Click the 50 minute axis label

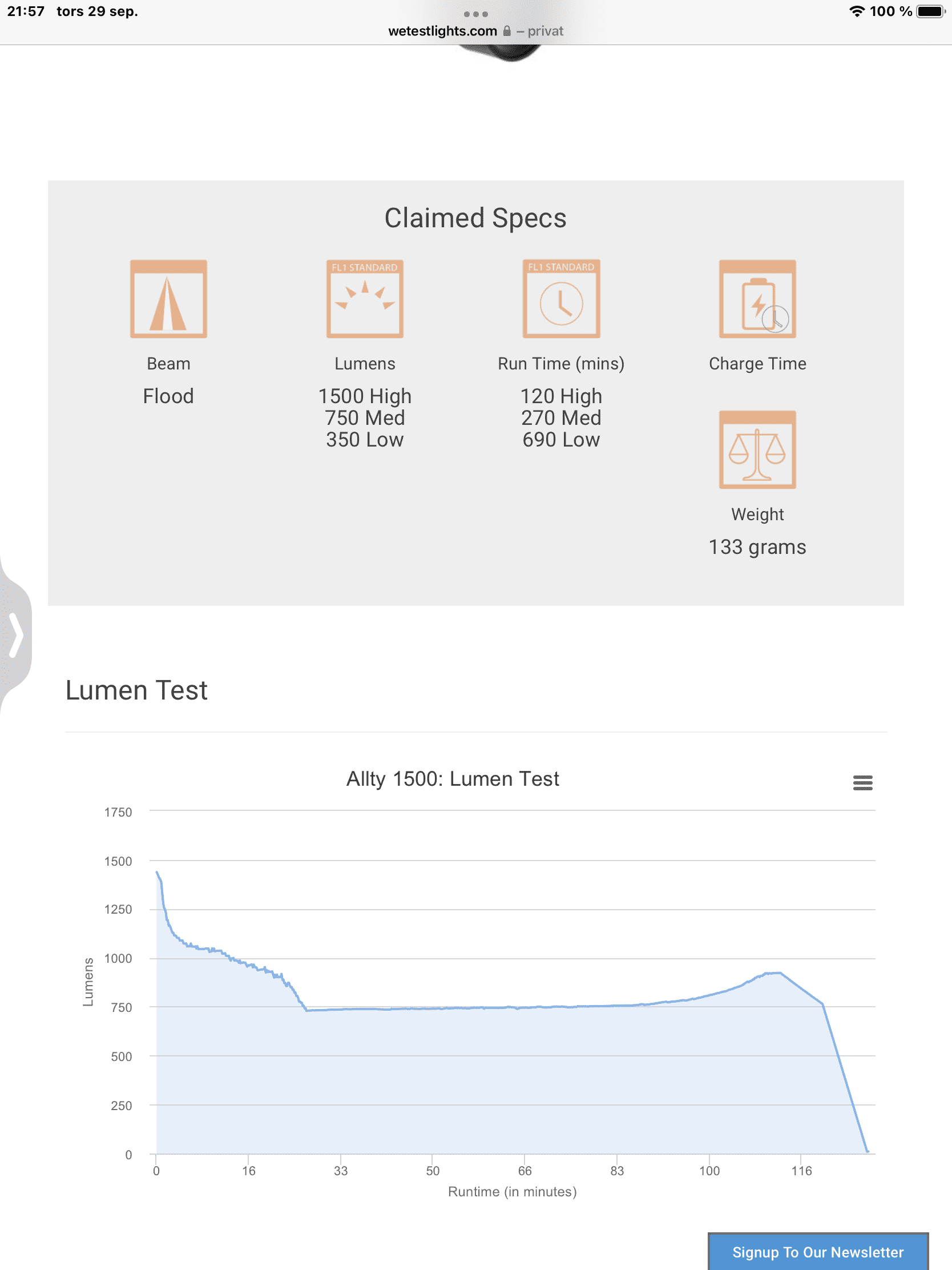tap(433, 1171)
